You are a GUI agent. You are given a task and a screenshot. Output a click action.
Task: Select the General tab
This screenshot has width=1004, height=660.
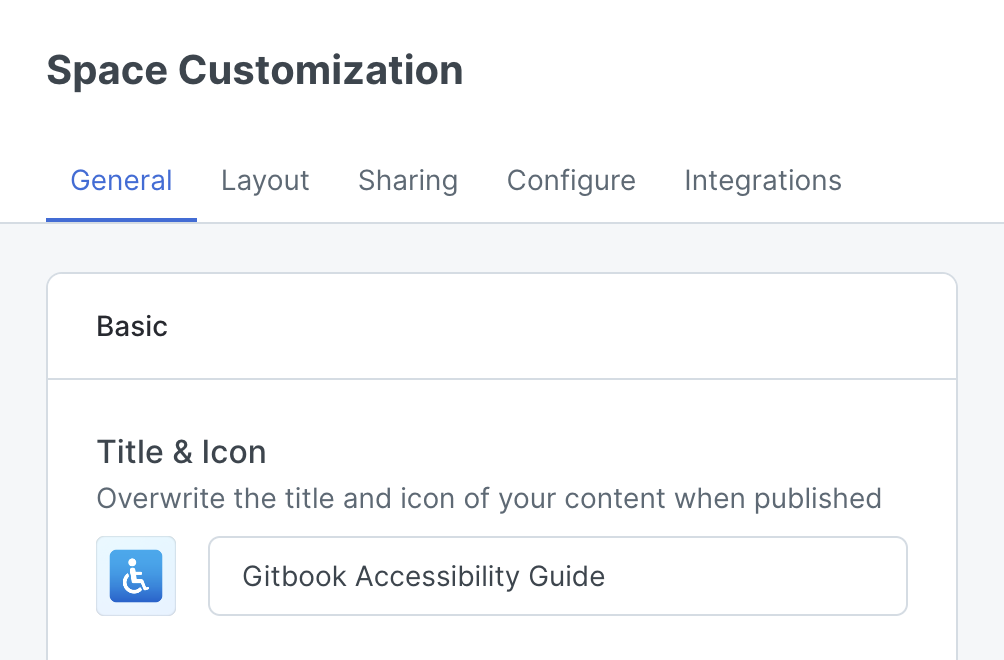pyautogui.click(x=121, y=181)
